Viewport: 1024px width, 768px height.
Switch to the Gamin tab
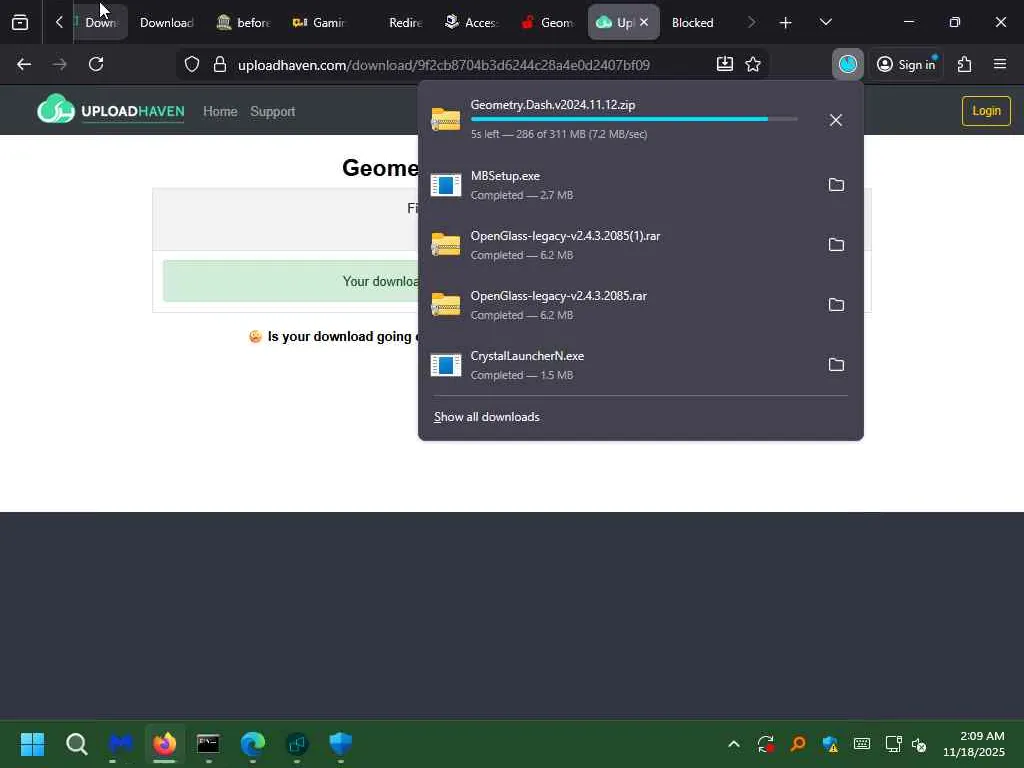coord(320,23)
